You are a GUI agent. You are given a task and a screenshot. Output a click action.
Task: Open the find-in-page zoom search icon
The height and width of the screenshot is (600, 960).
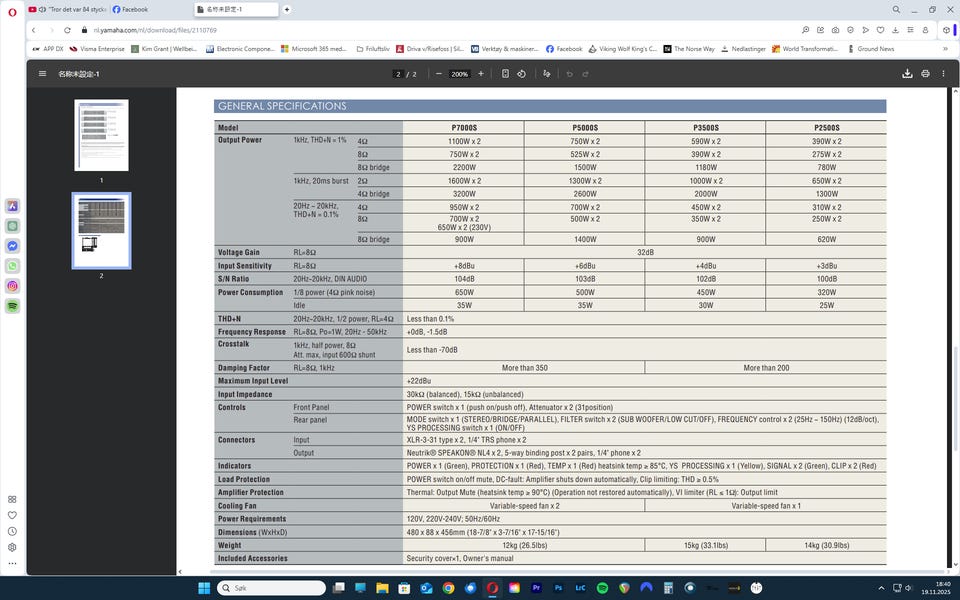tap(806, 30)
